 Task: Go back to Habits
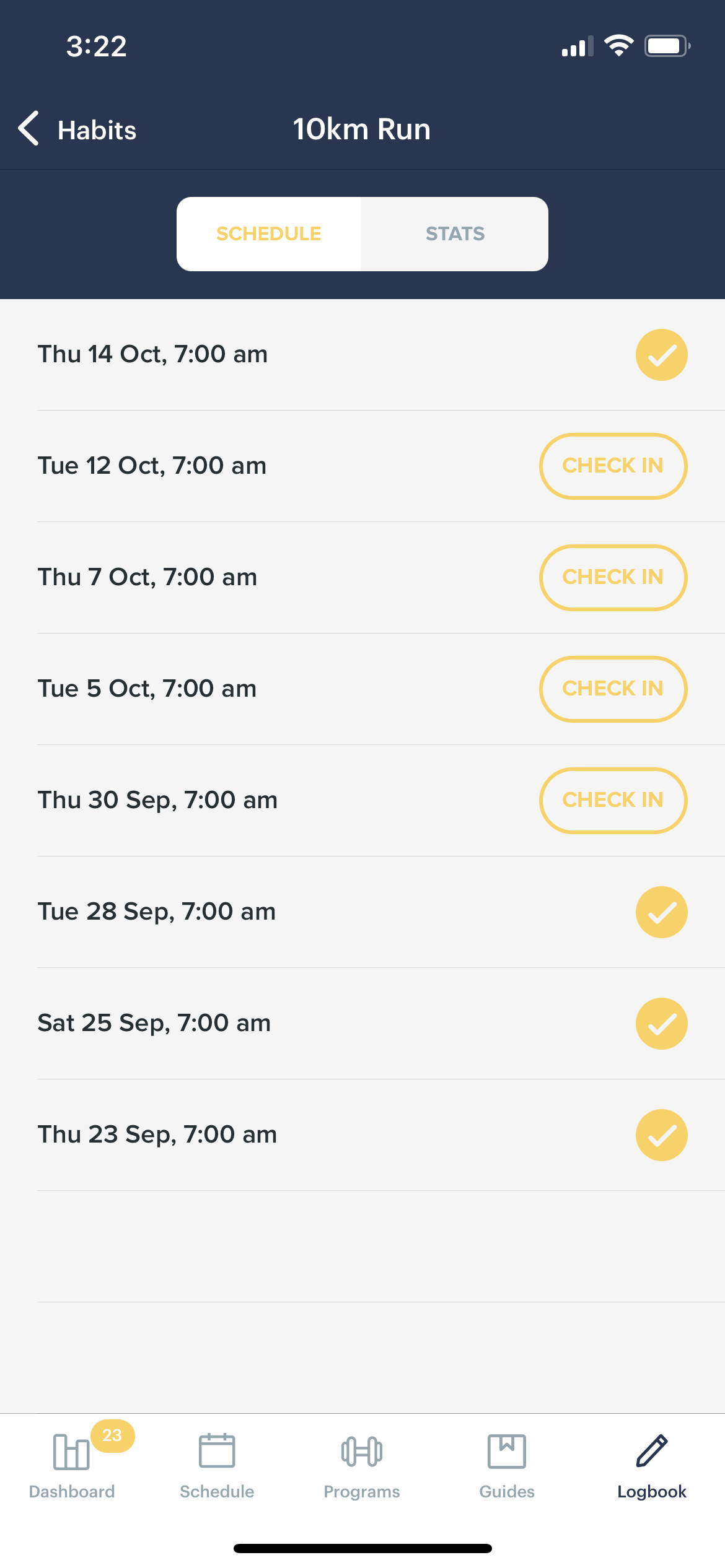(x=97, y=130)
